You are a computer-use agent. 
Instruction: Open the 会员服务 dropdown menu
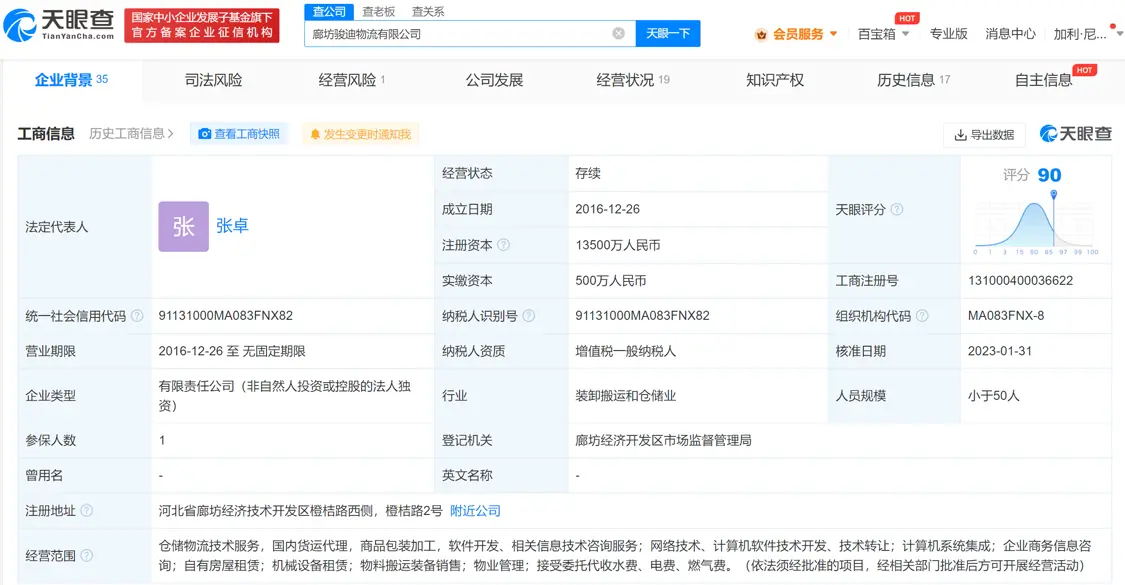coord(796,34)
